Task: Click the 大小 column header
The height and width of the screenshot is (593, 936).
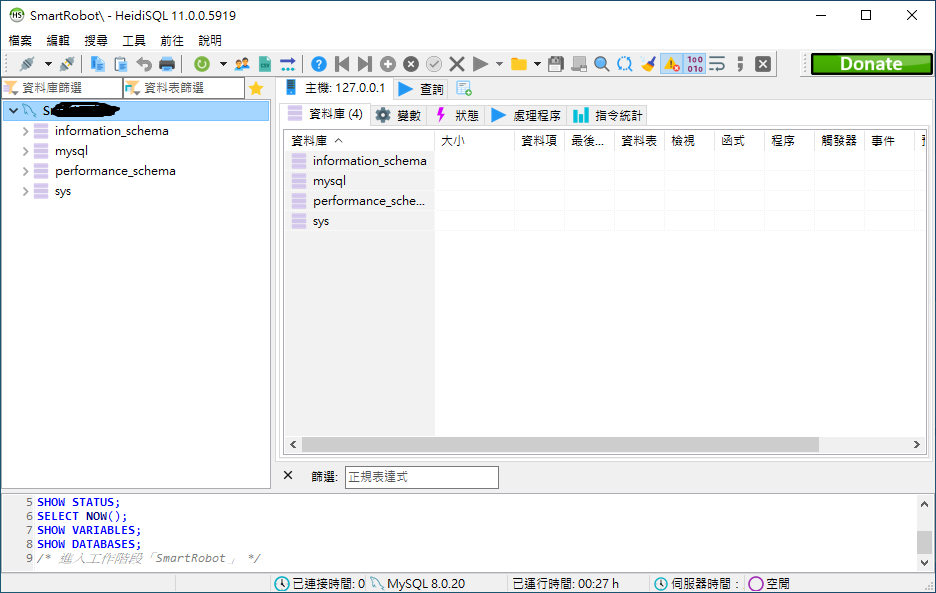Action: pos(475,141)
